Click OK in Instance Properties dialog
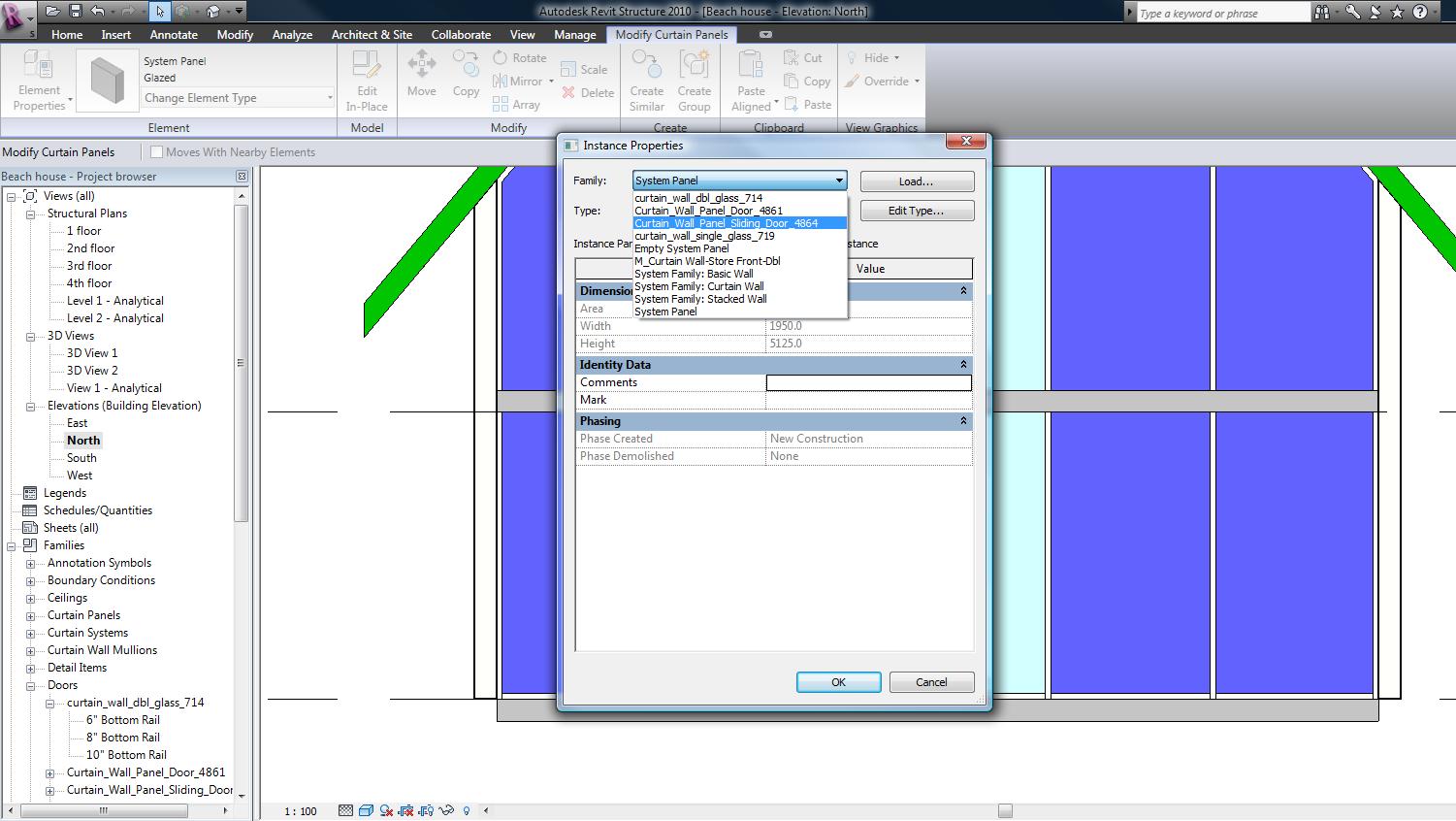Screen dimensions: 1456x821 coord(839,682)
